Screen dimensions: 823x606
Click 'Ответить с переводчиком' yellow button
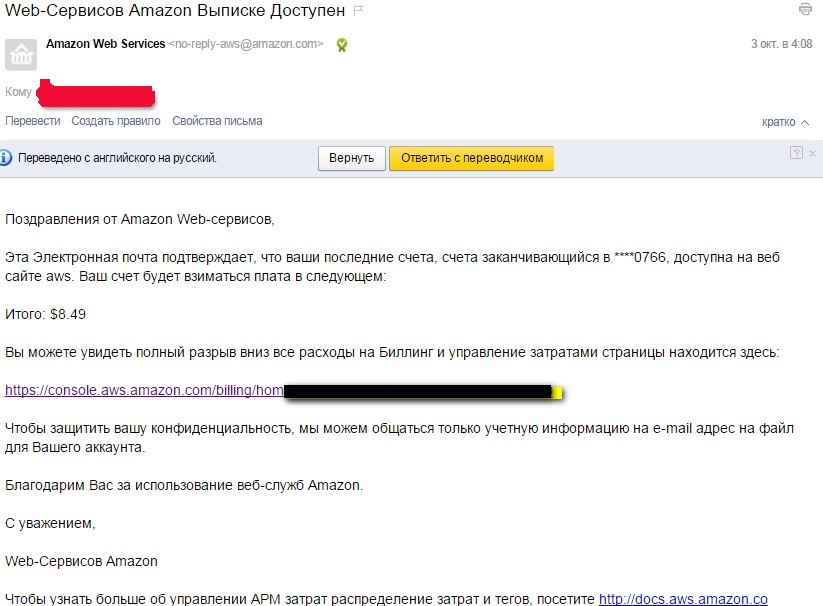(x=471, y=158)
